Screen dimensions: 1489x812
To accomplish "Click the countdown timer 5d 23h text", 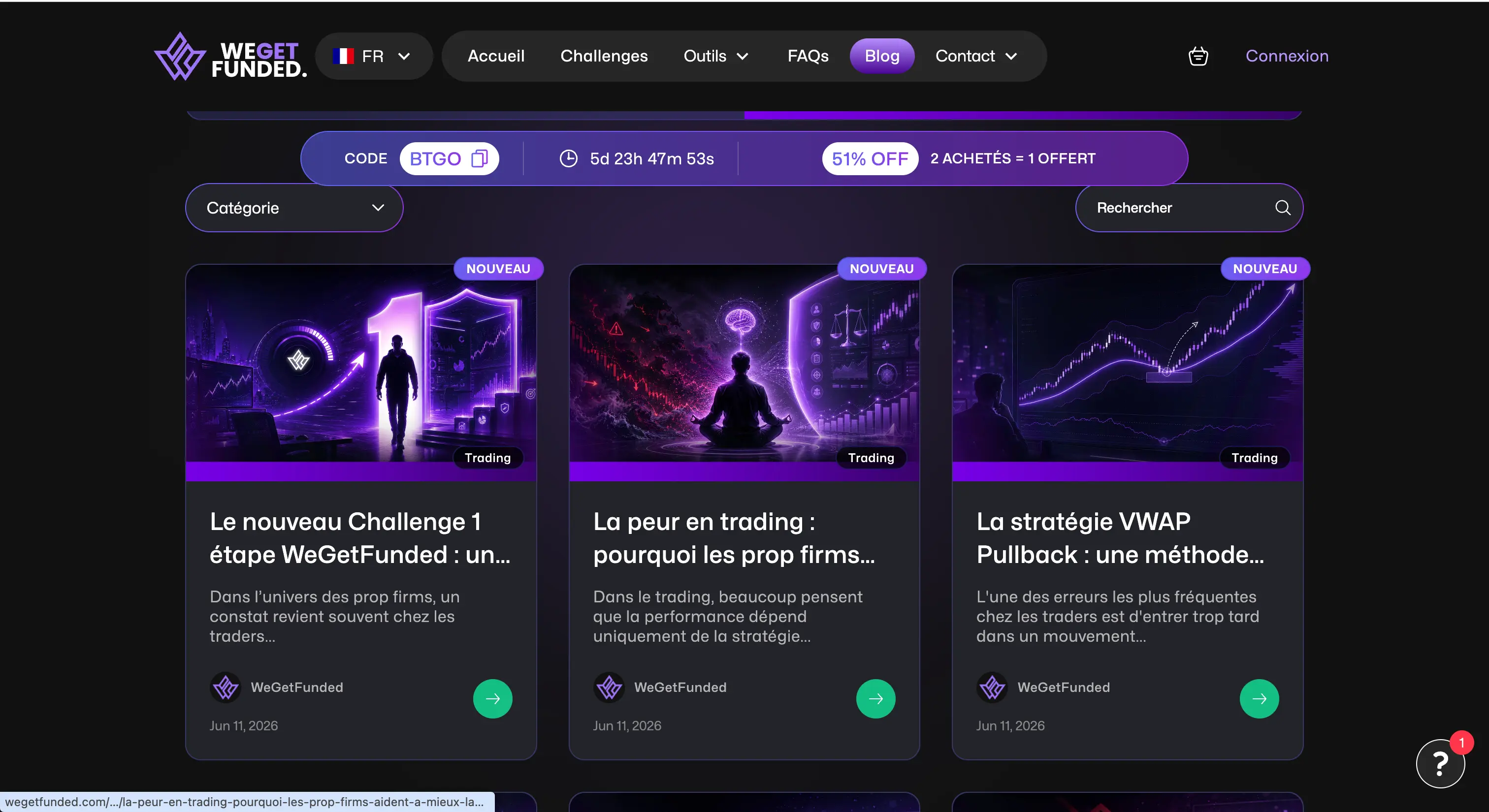I will tap(651, 158).
